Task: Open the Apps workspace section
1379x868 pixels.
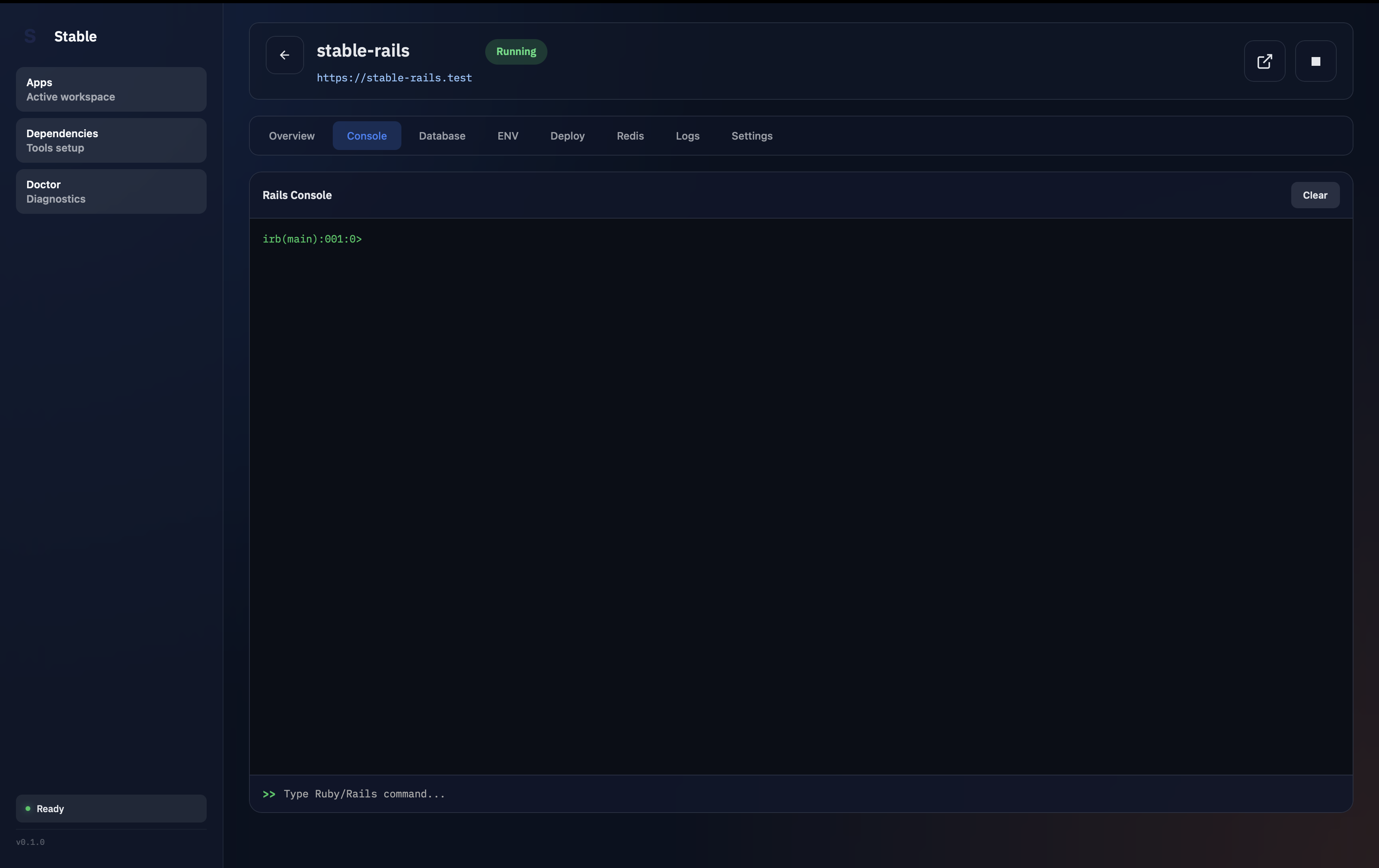Action: (x=111, y=89)
